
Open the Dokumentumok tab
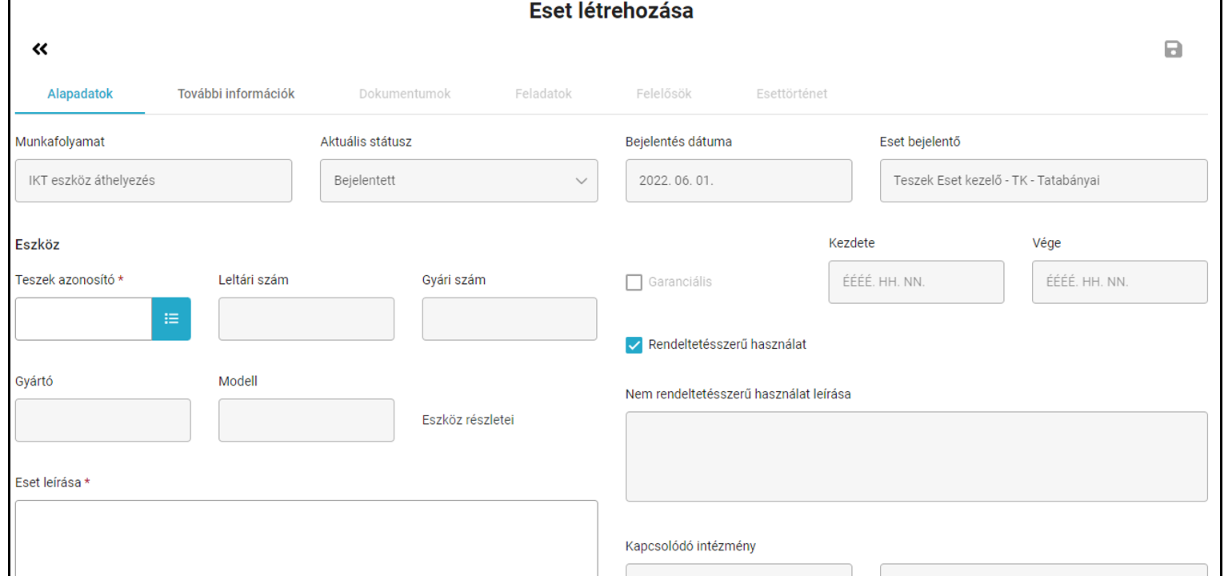point(405,94)
